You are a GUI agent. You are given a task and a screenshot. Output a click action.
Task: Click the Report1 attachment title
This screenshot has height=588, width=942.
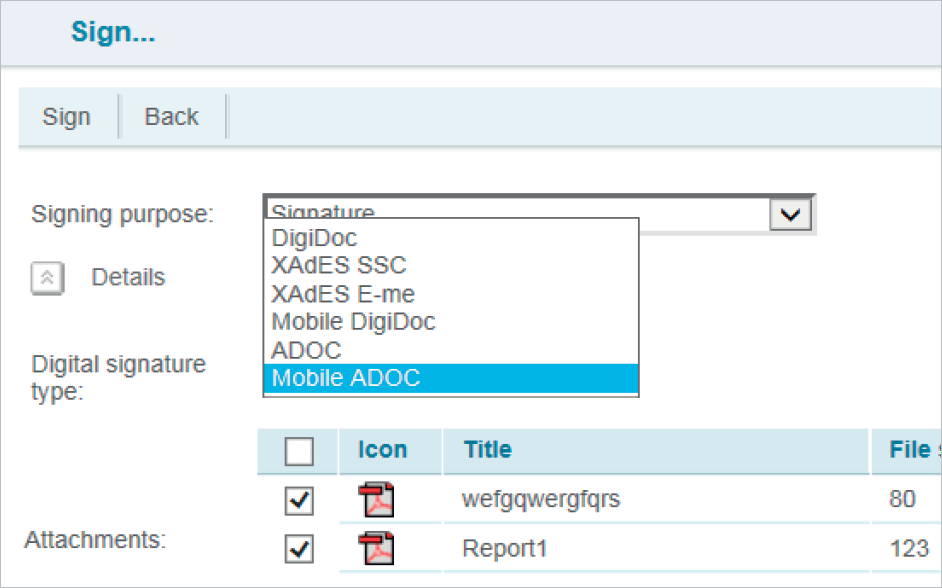click(505, 548)
